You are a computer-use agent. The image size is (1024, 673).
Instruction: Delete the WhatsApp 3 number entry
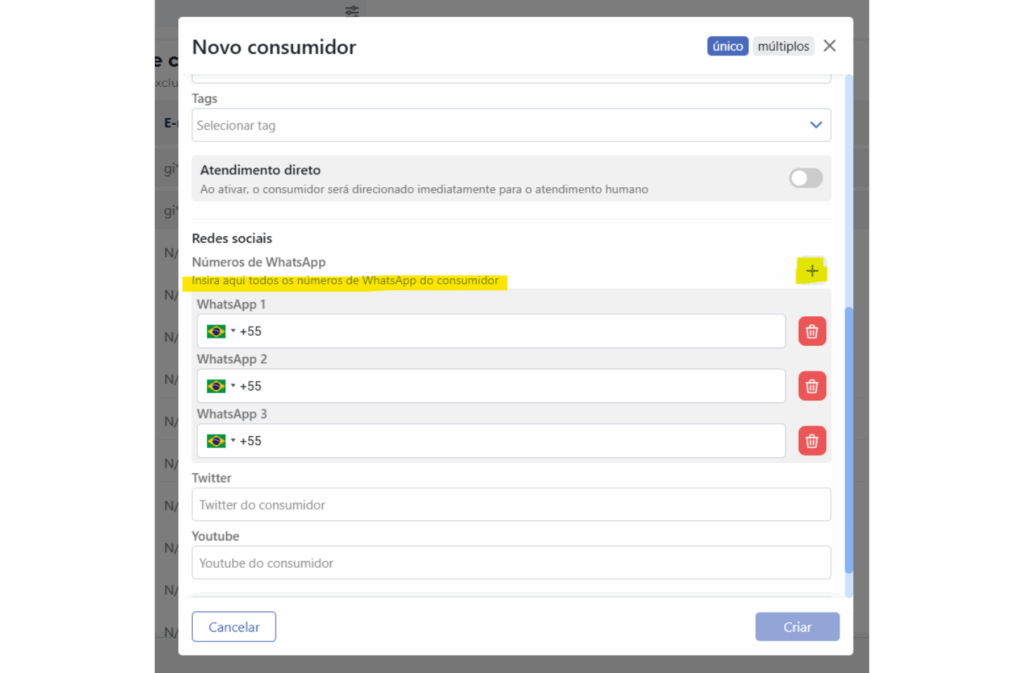pyautogui.click(x=812, y=441)
